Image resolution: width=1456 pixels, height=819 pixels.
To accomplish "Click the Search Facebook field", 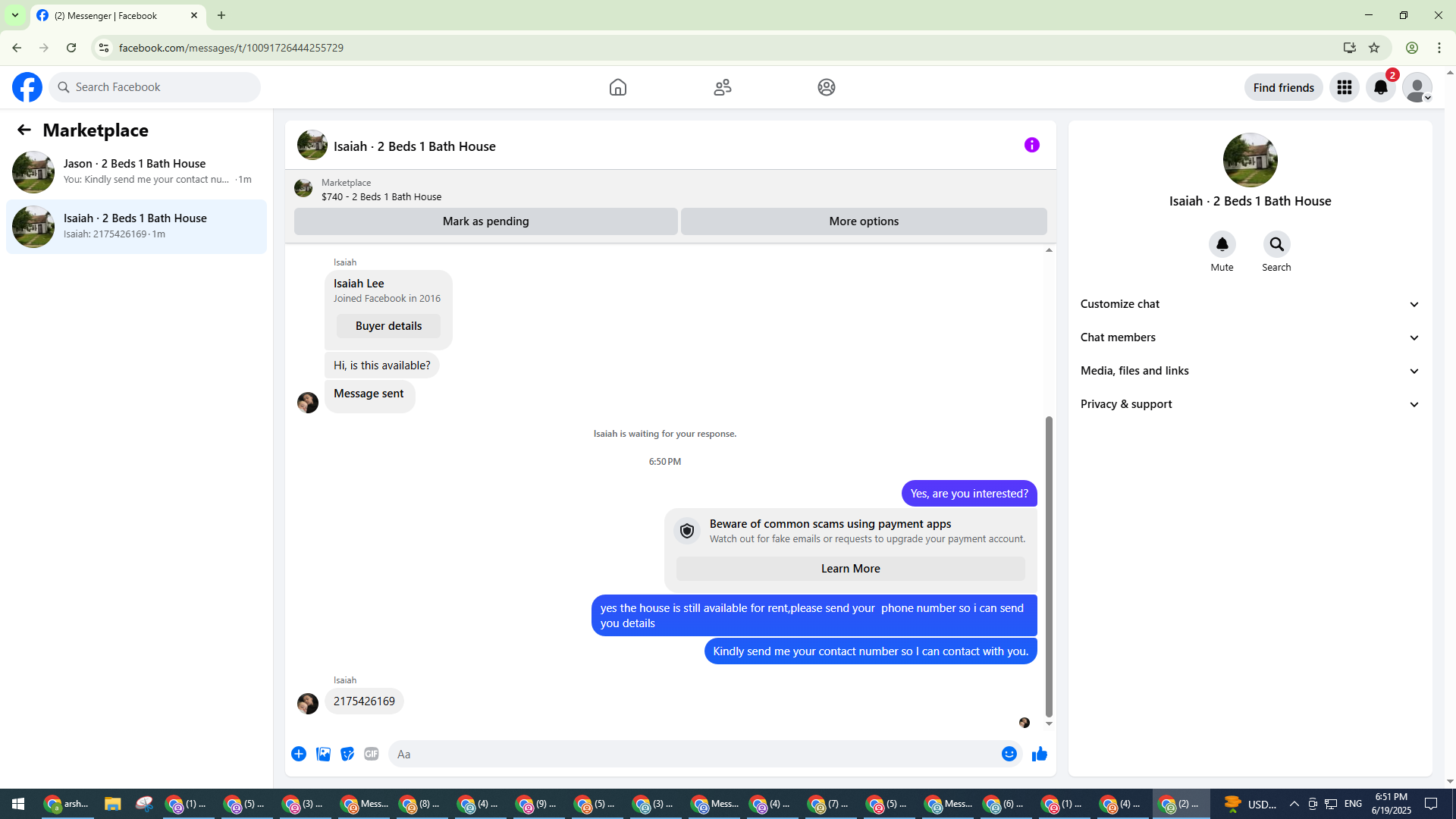I will pos(155,87).
